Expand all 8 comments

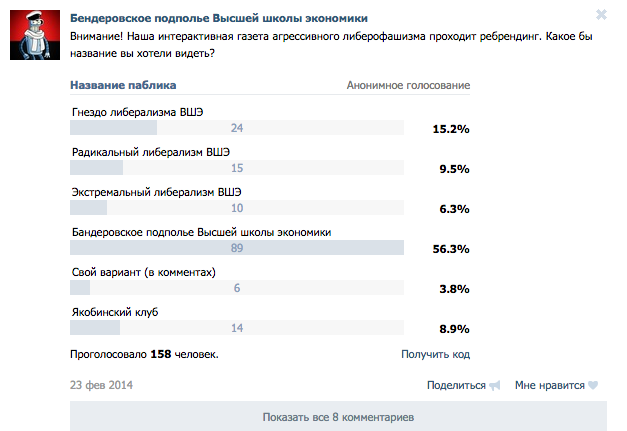point(338,416)
